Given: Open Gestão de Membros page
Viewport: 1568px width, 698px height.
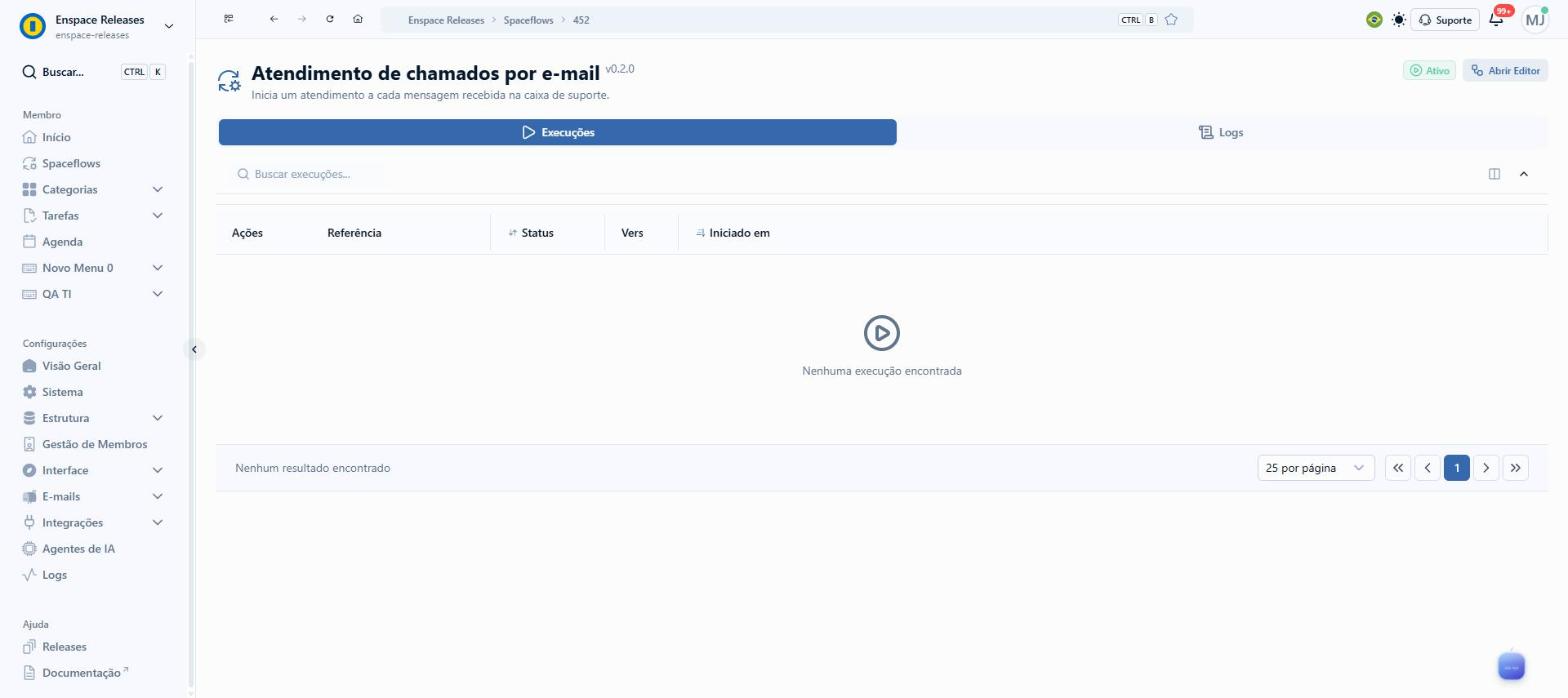Looking at the screenshot, I should [x=94, y=444].
